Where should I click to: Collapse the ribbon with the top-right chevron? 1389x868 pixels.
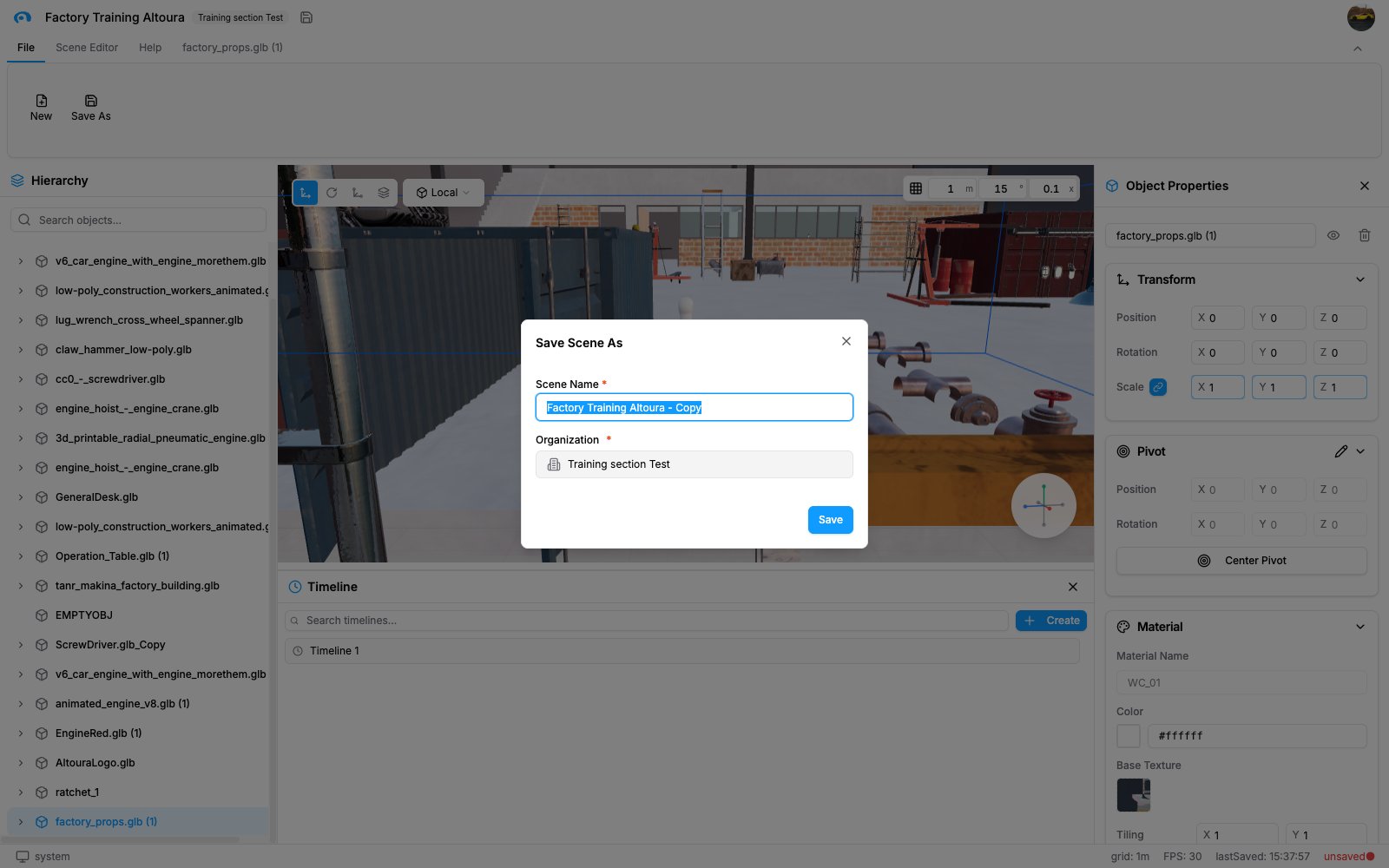coord(1358,49)
